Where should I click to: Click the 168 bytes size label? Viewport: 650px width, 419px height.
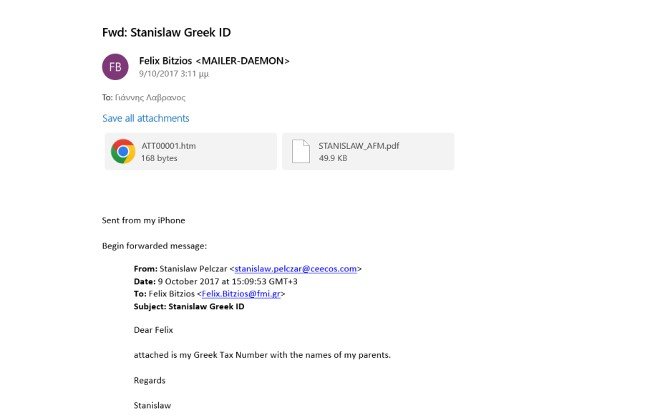tap(160, 158)
